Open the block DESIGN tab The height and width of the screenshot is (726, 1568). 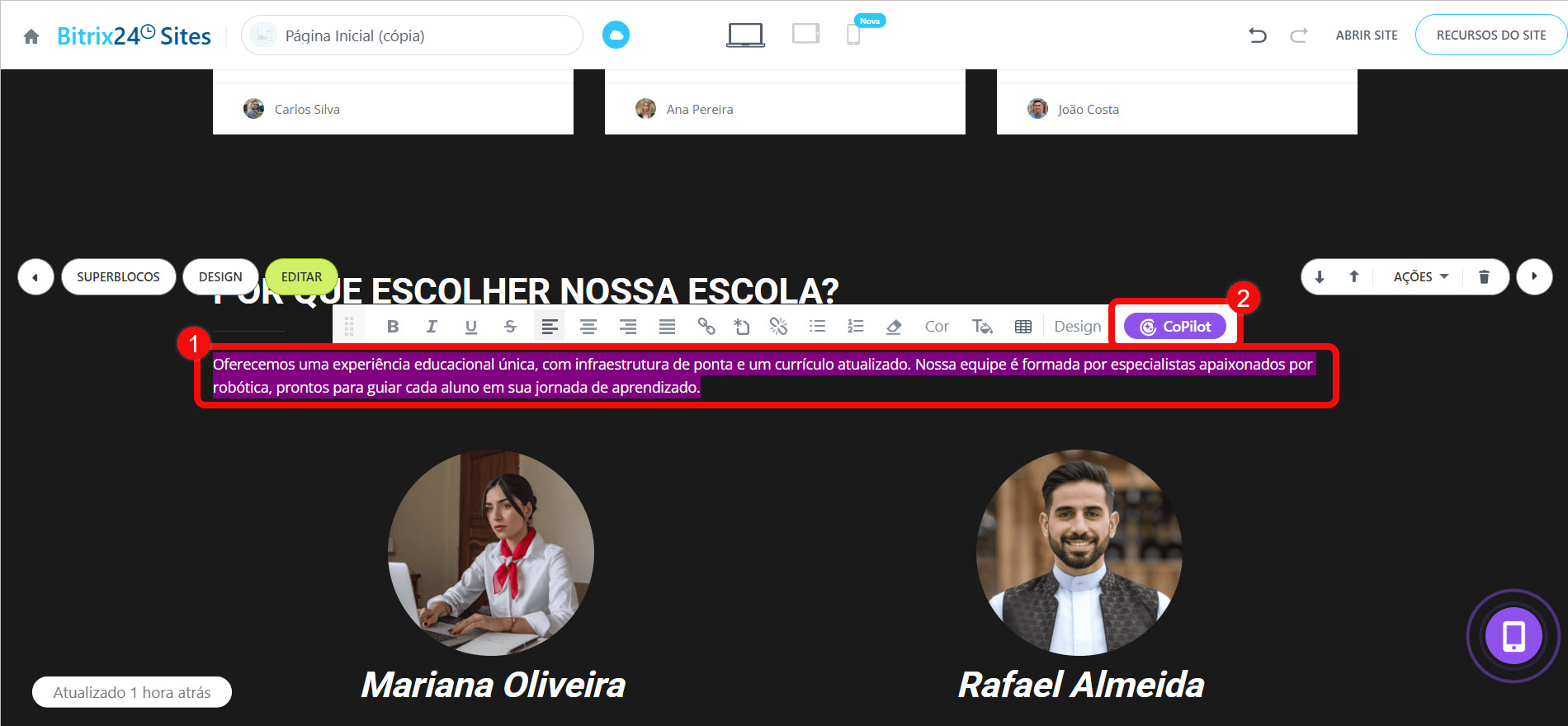[220, 277]
